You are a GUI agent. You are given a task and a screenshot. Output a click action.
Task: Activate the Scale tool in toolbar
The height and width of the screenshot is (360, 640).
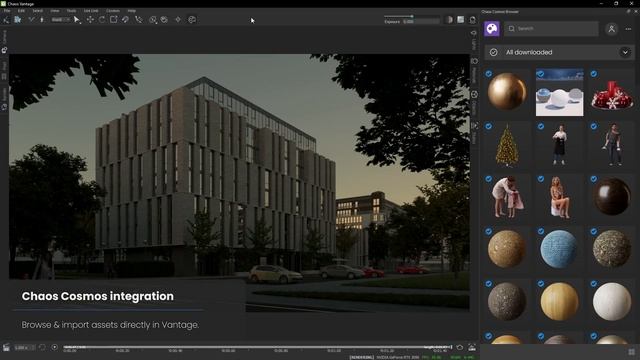[113, 20]
